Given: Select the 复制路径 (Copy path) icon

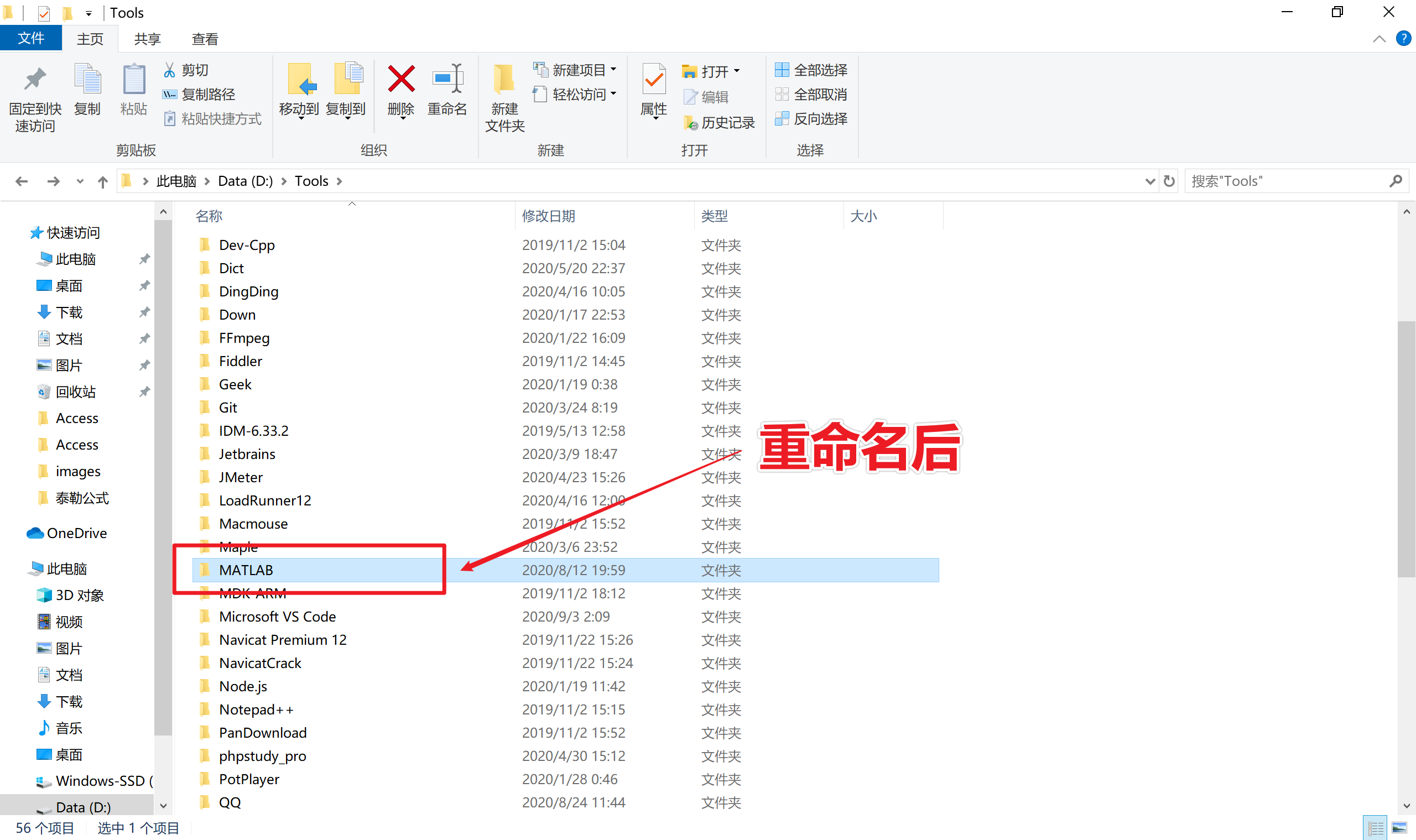Looking at the screenshot, I should 169,94.
